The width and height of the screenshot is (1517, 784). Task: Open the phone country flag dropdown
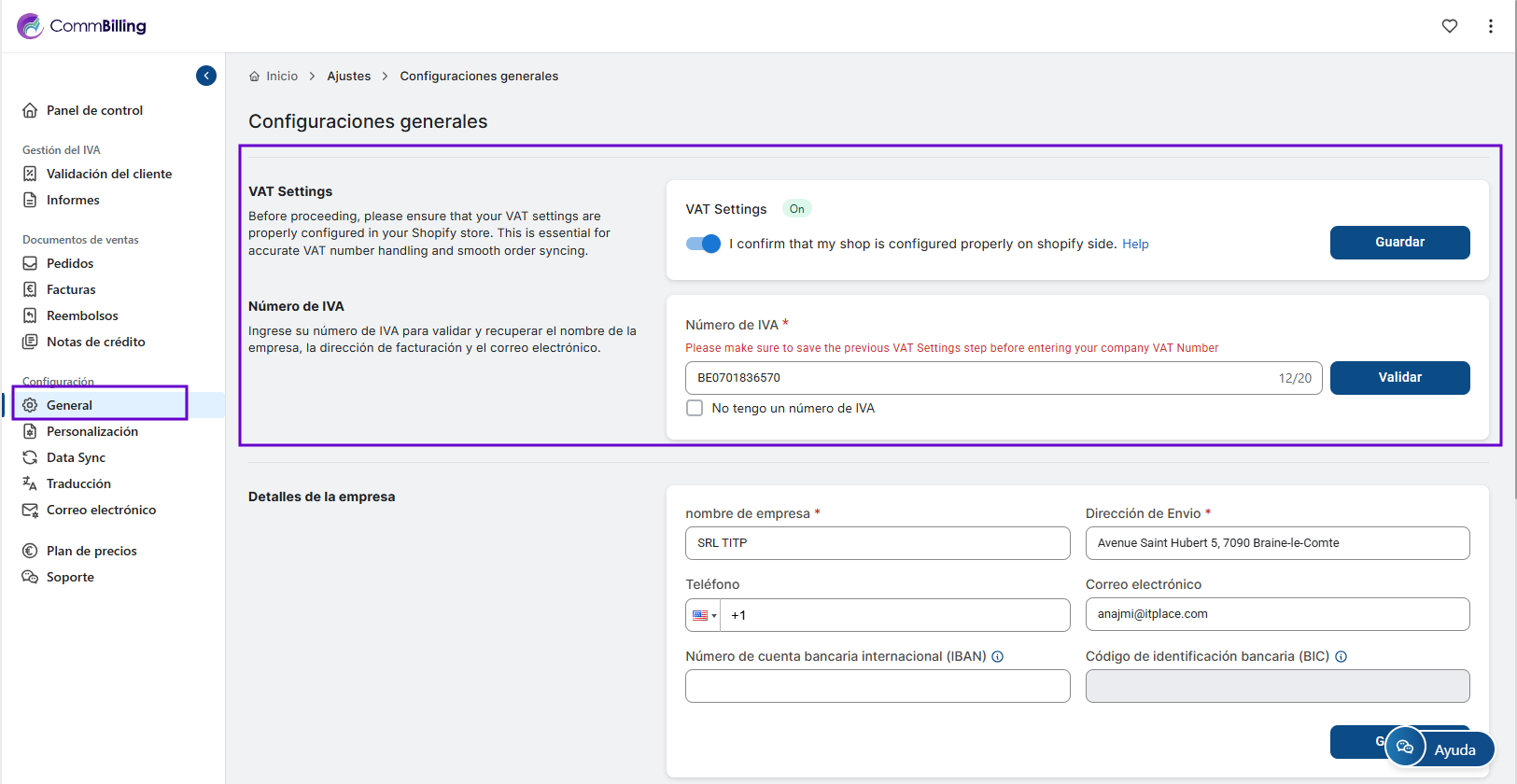point(704,615)
